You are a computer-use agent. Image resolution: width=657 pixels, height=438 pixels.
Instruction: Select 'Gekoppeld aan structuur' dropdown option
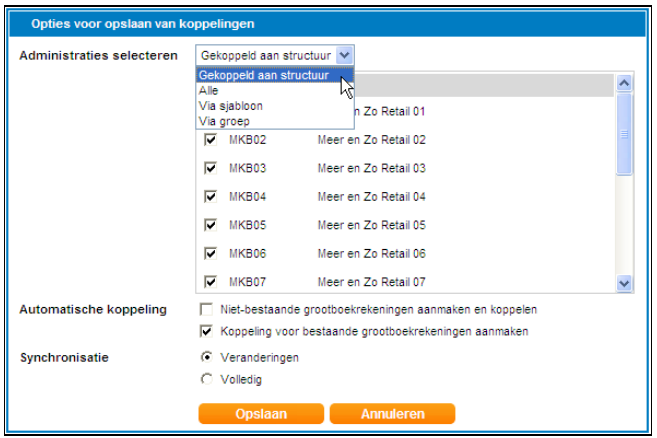tap(265, 75)
